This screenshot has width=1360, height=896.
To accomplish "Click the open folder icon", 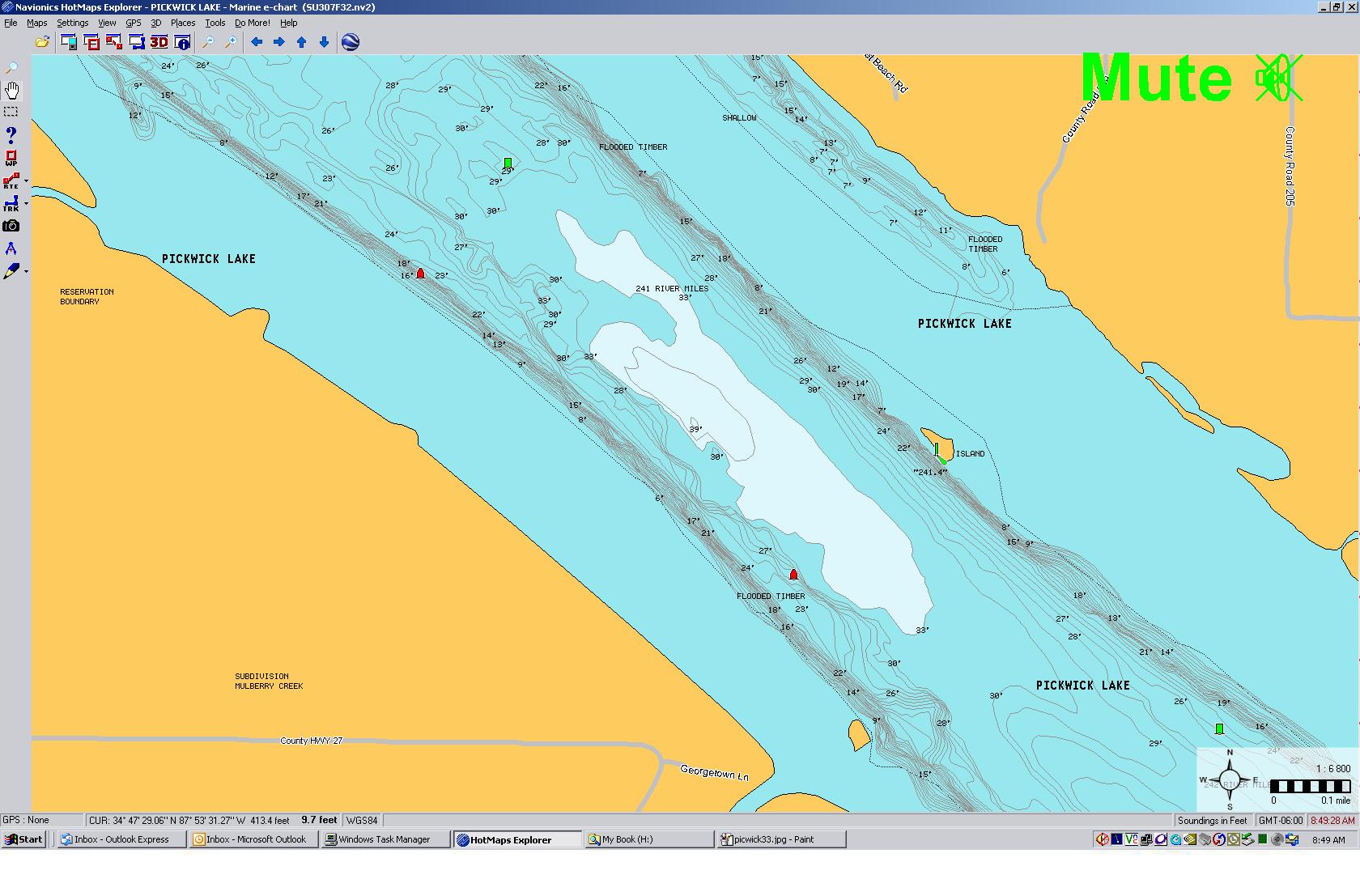I will (x=42, y=42).
